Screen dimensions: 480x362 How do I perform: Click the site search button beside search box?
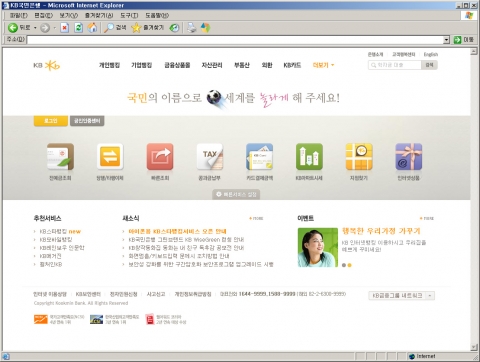click(x=429, y=65)
